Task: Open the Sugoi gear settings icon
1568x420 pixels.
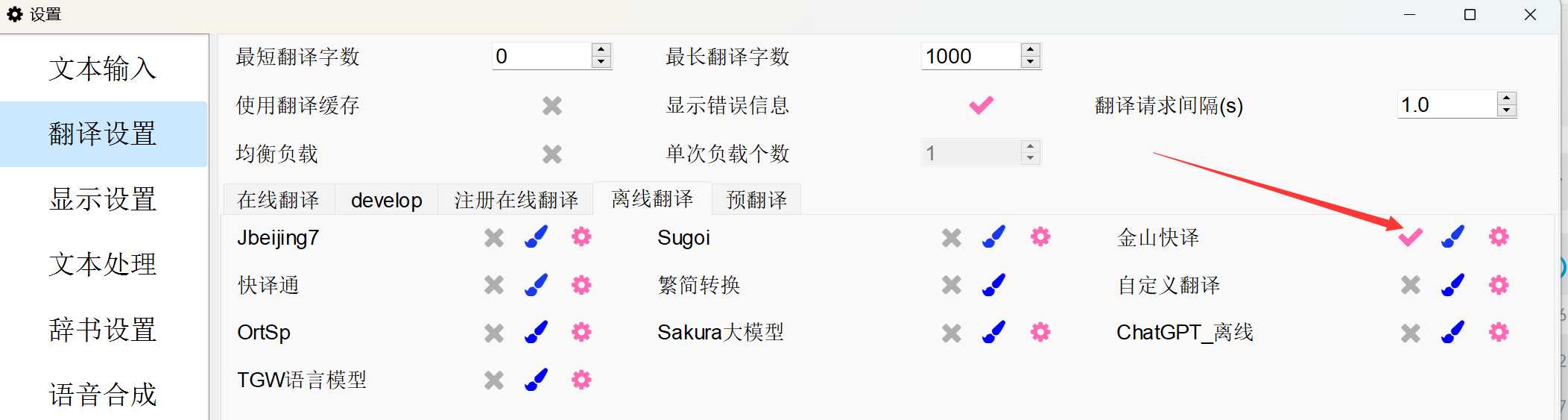Action: click(x=1040, y=237)
